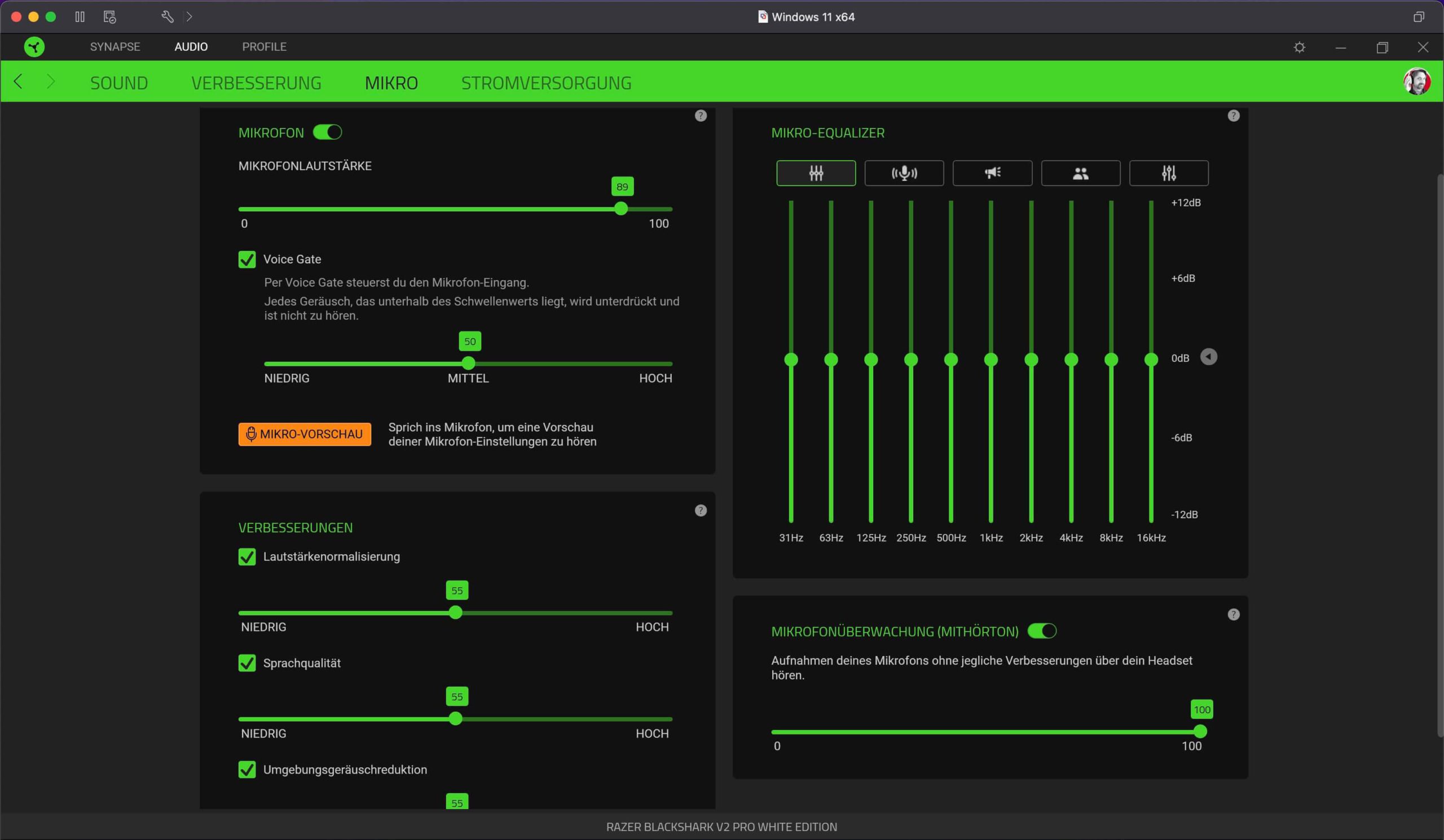
Task: Open settings via the gear icon
Action: (x=1299, y=47)
